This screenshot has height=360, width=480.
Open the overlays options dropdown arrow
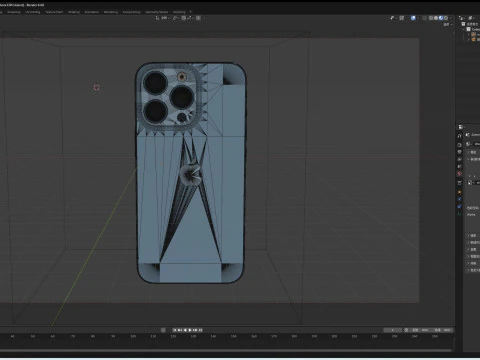[418, 18]
